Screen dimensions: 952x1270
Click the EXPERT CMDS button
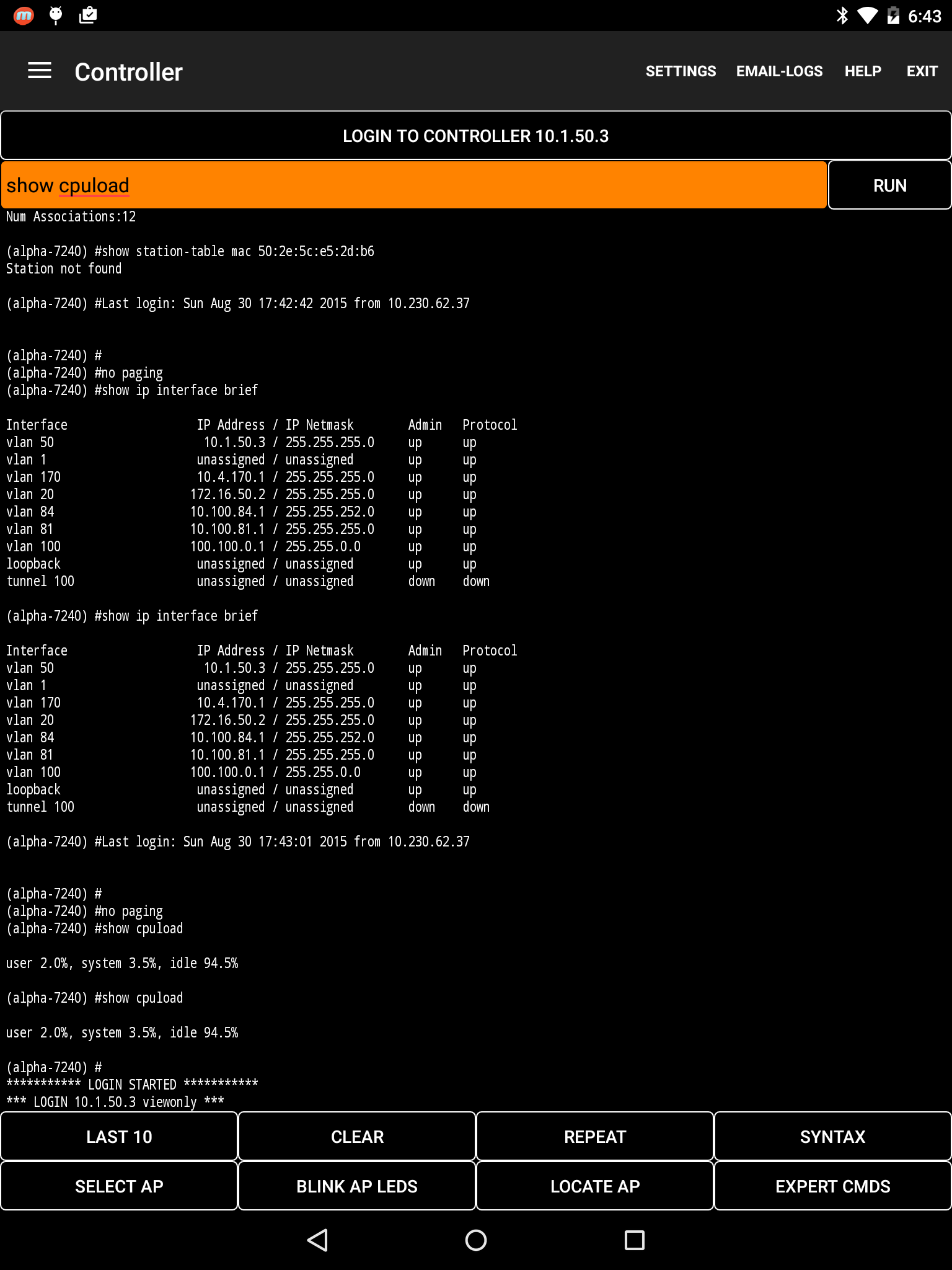click(833, 1186)
